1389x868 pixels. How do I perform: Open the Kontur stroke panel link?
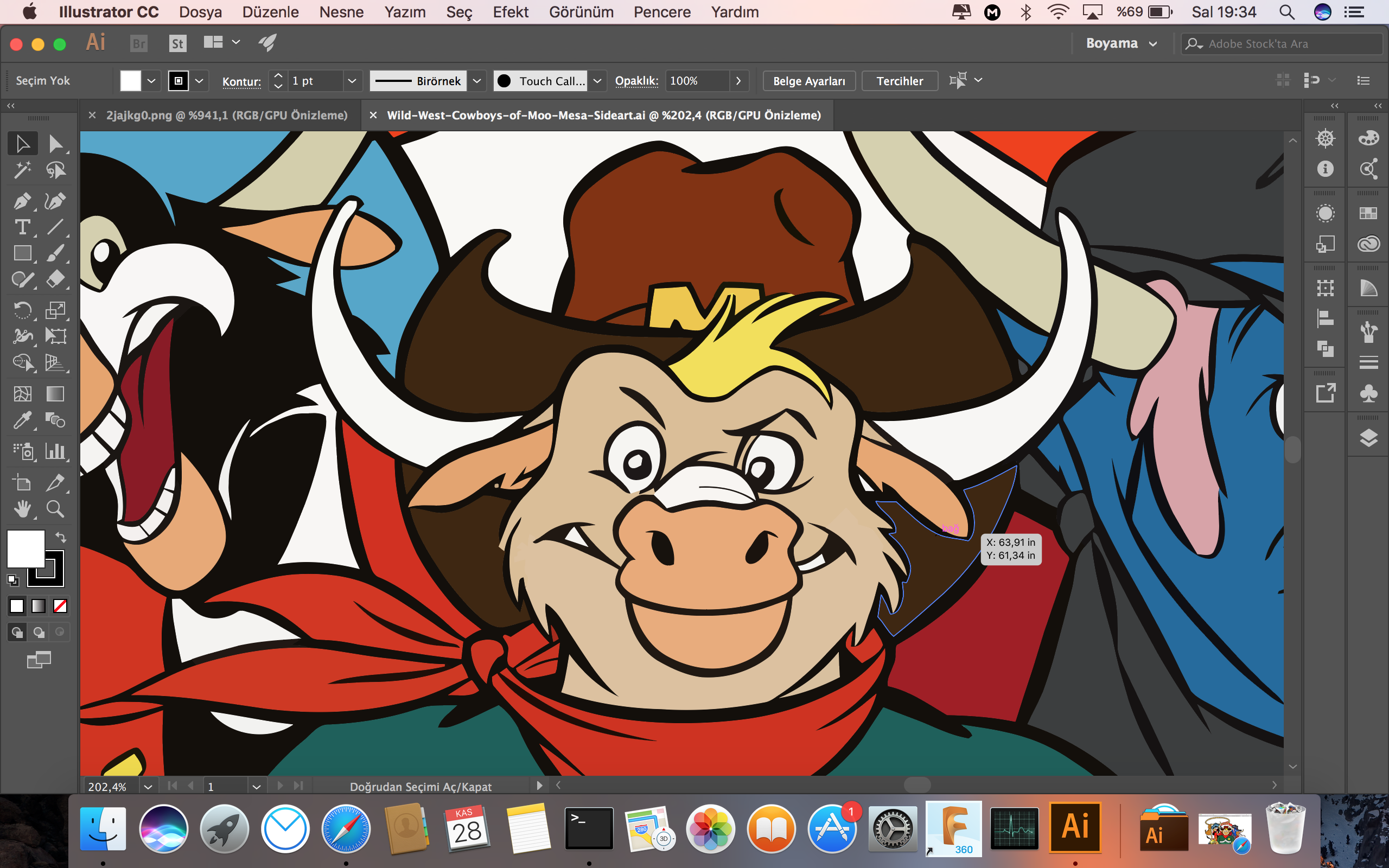tap(241, 81)
